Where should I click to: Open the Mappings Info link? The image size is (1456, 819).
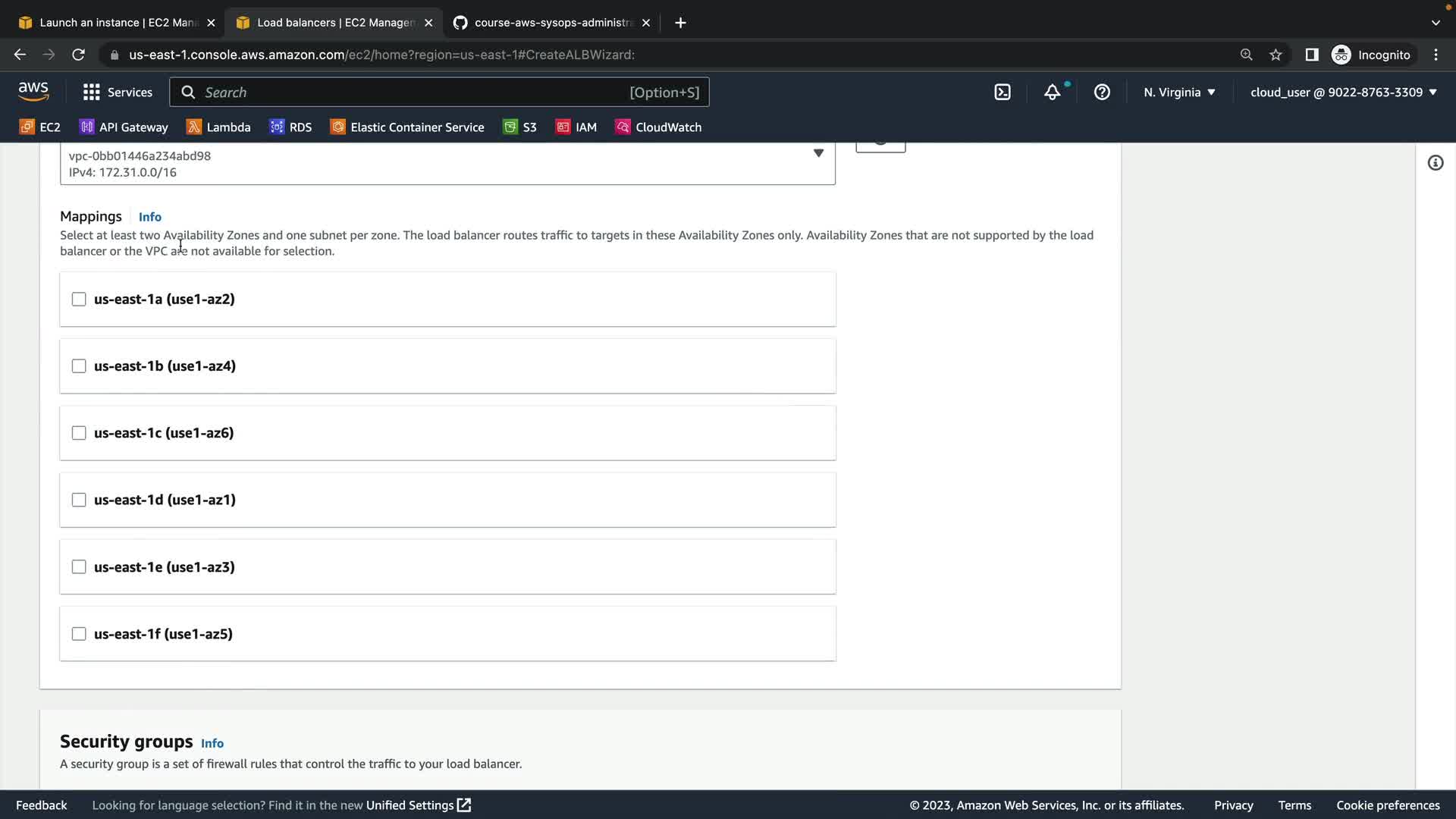click(x=149, y=217)
